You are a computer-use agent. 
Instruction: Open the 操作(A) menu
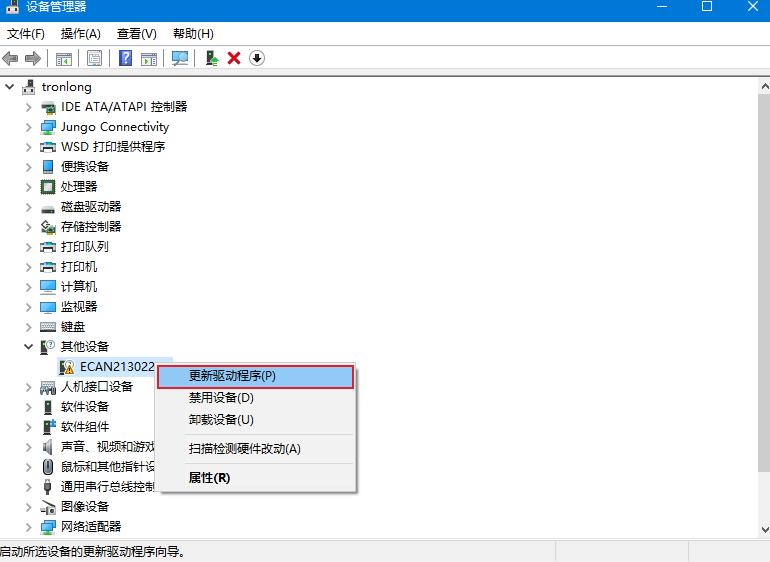(x=81, y=34)
